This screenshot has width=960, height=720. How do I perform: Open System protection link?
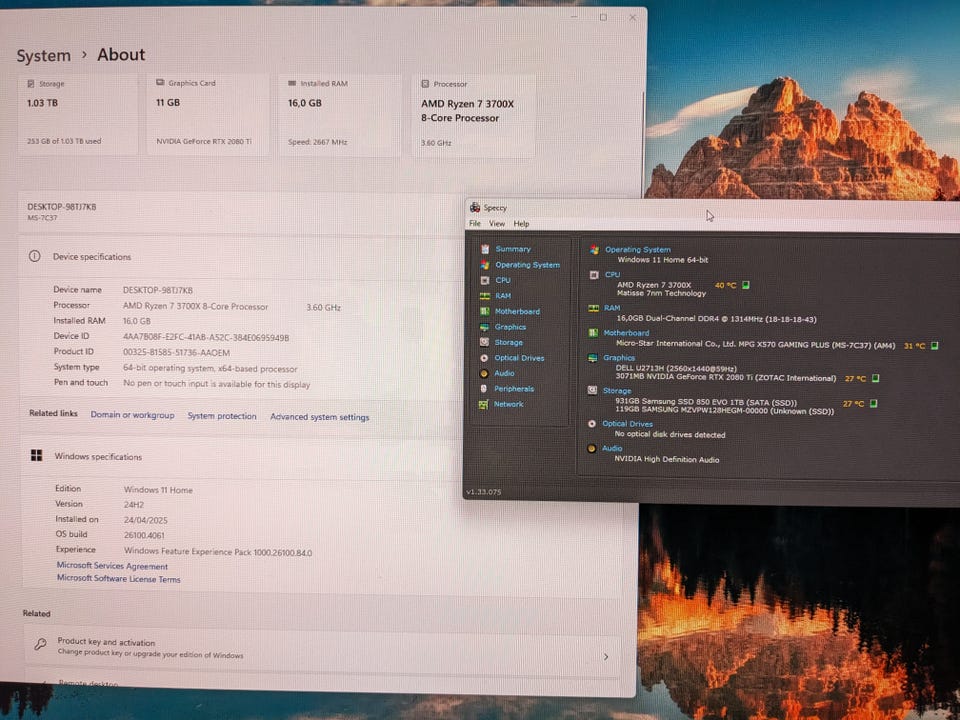(x=222, y=416)
